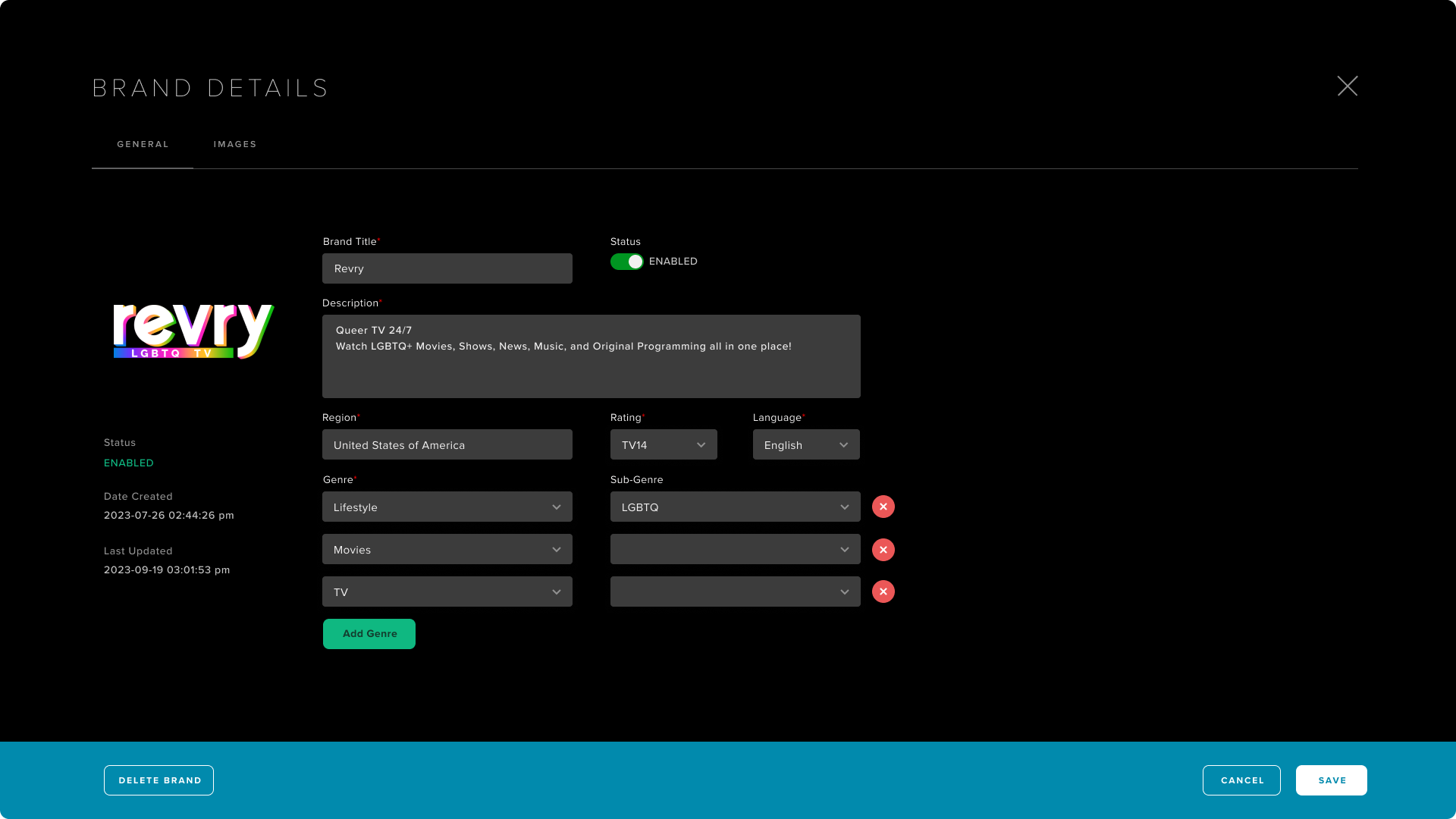
Task: Open the Rating TV14 dropdown
Action: pos(664,444)
